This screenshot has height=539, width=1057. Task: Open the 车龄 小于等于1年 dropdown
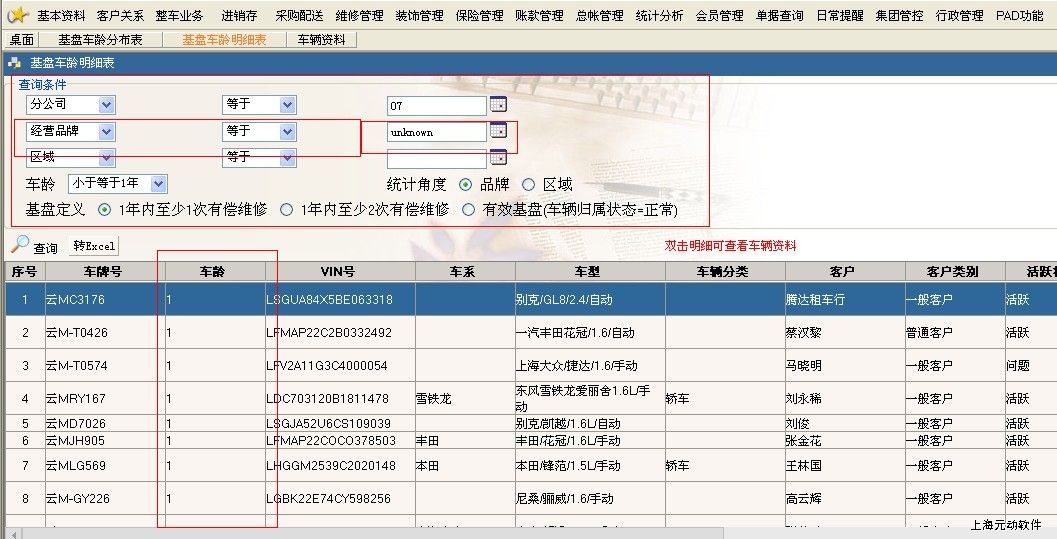(158, 184)
